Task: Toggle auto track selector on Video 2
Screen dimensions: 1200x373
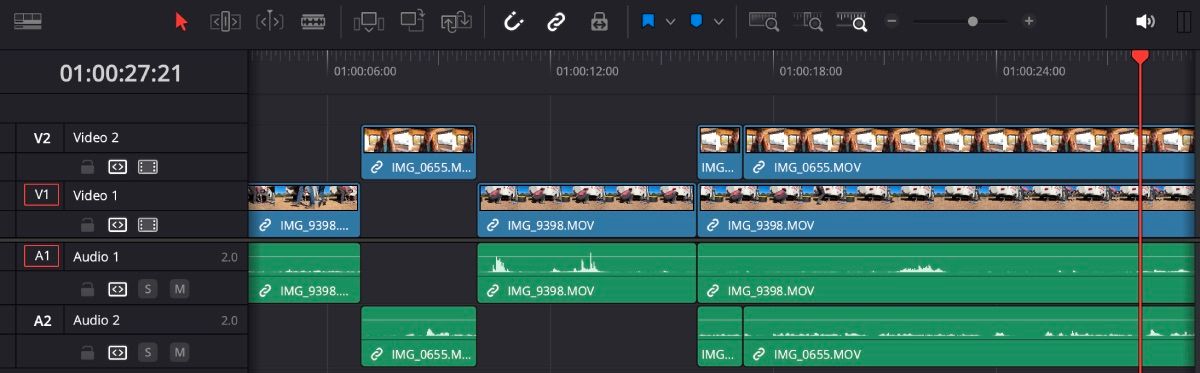Action: (x=117, y=167)
